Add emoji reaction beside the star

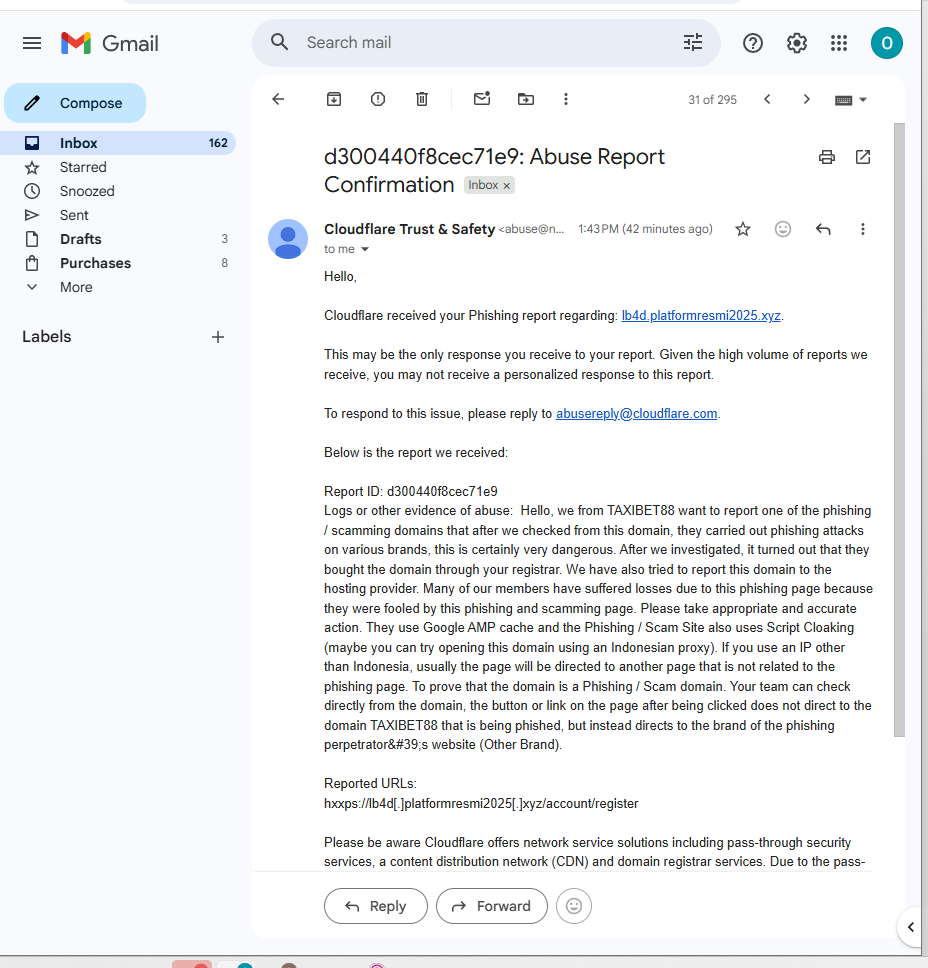(783, 230)
